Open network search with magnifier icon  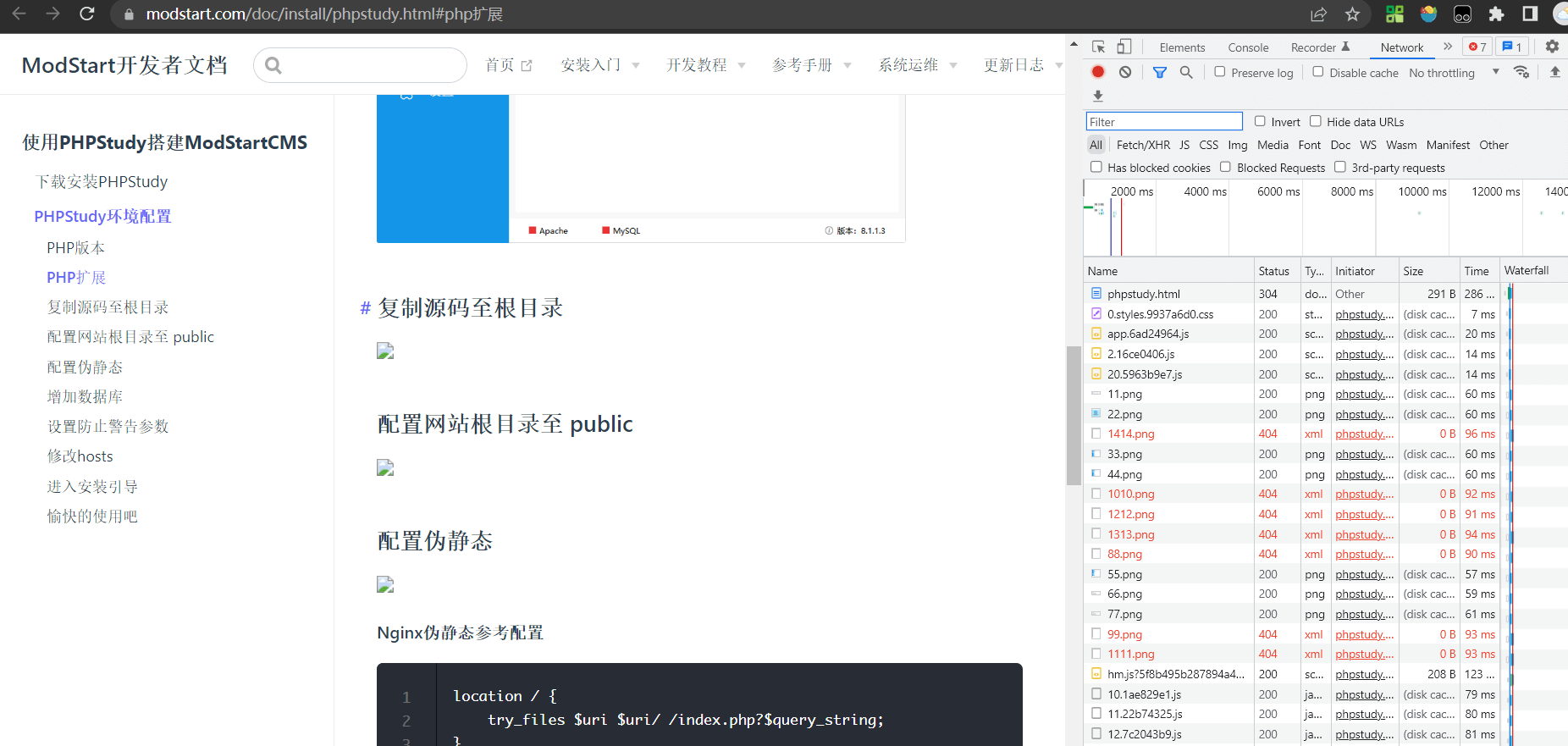click(x=1186, y=72)
